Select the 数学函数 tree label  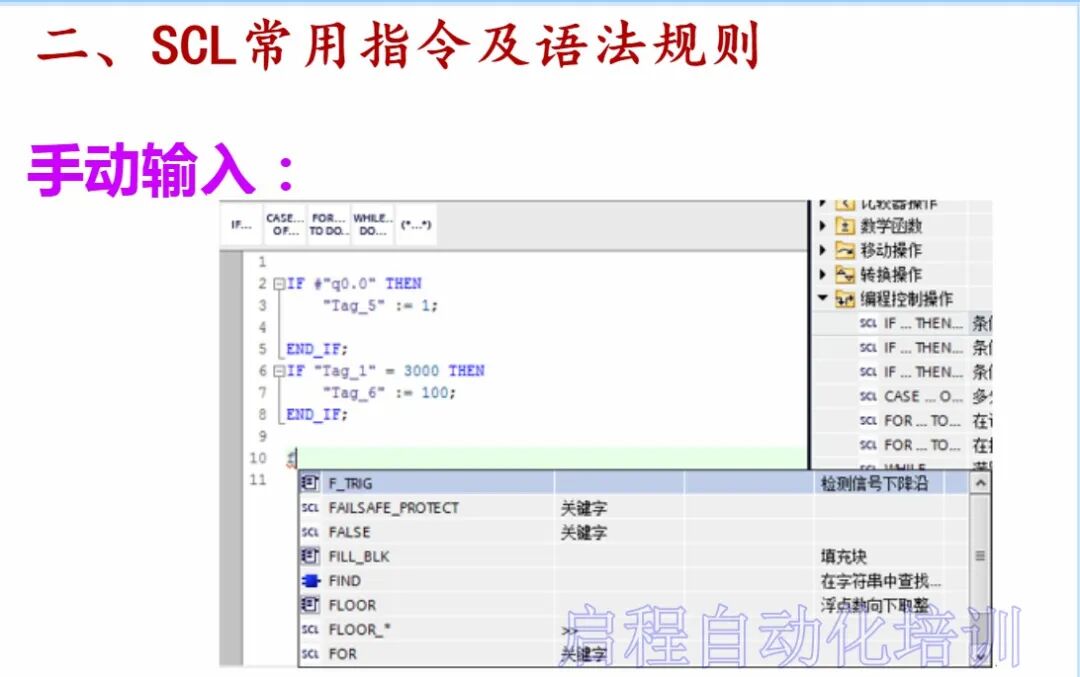point(891,226)
